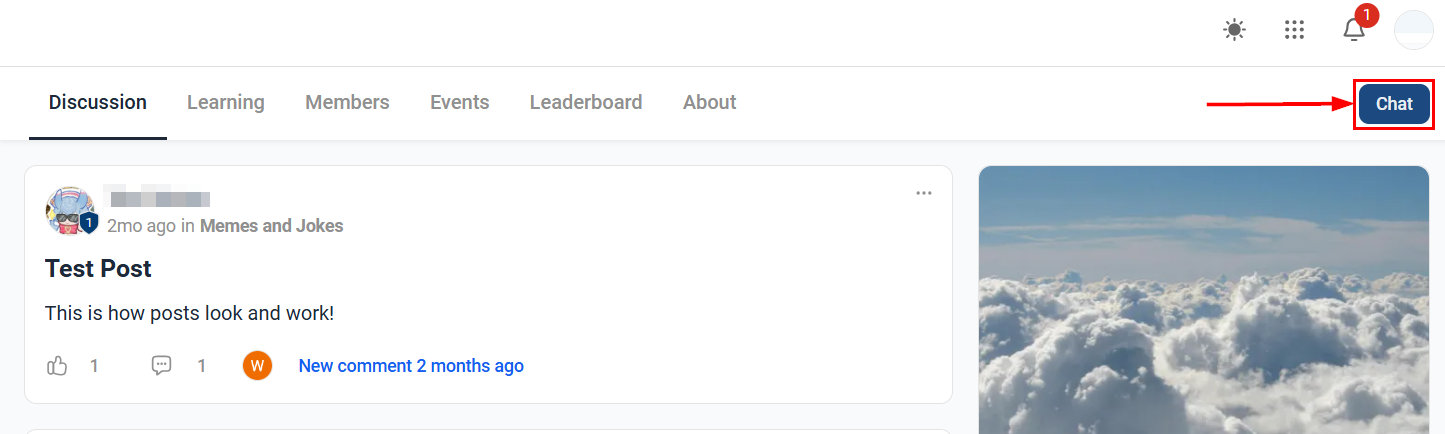This screenshot has height=434, width=1445.
Task: Toggle the light/dark theme sun icon
Action: pyautogui.click(x=1235, y=30)
